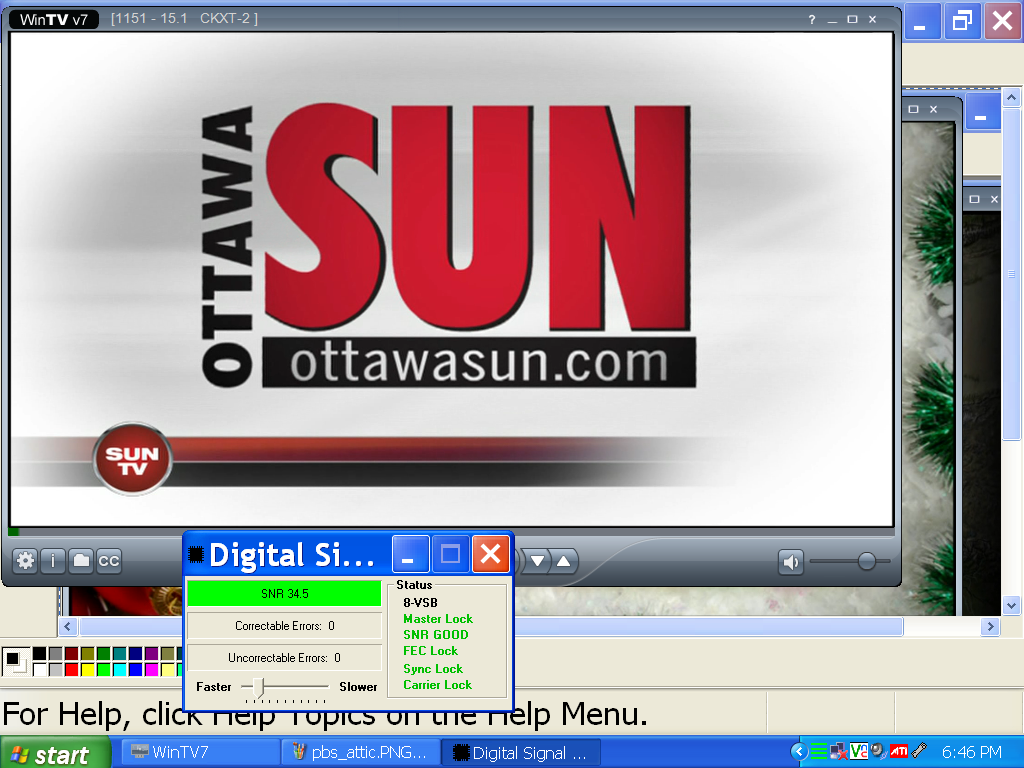Open WinTV settings with the gear icon
Viewport: 1024px width, 768px height.
[25, 560]
